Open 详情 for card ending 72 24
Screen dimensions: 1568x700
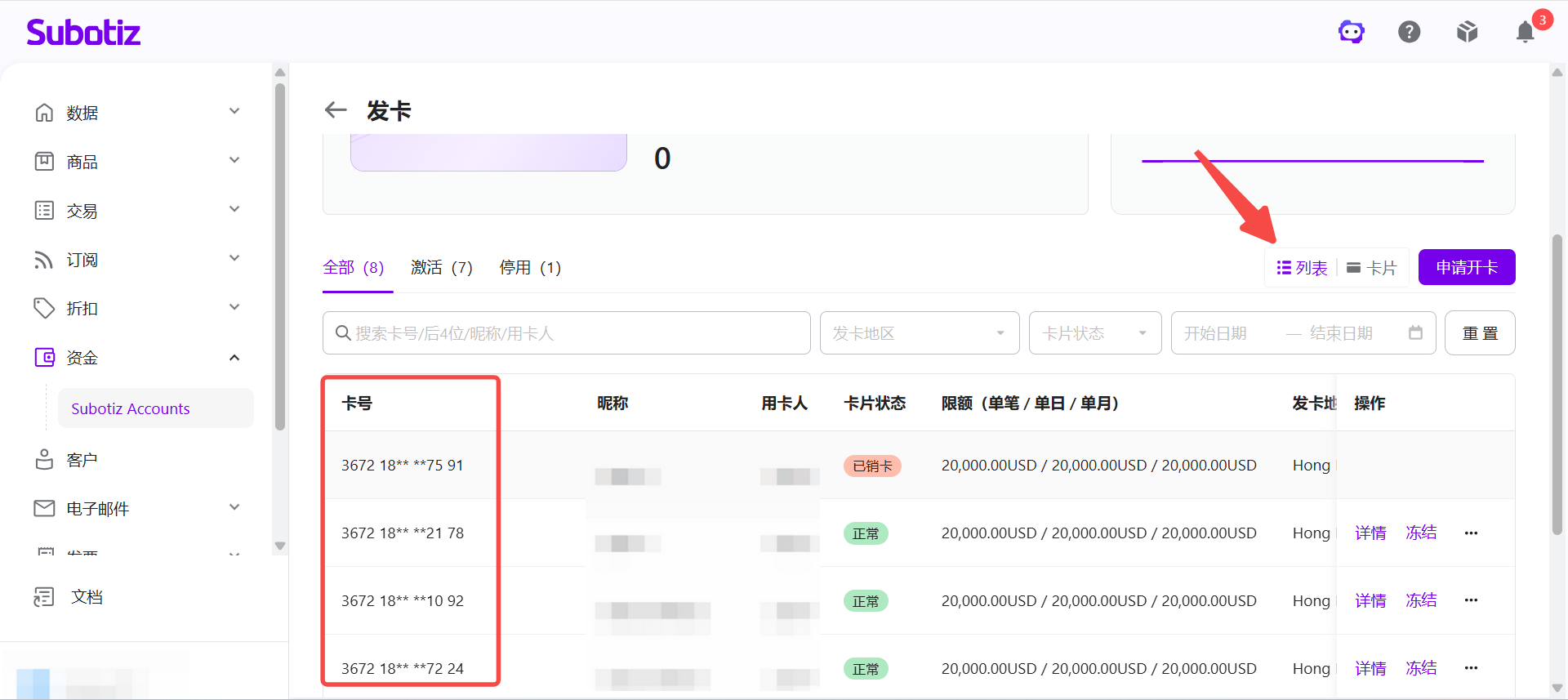(x=1370, y=668)
